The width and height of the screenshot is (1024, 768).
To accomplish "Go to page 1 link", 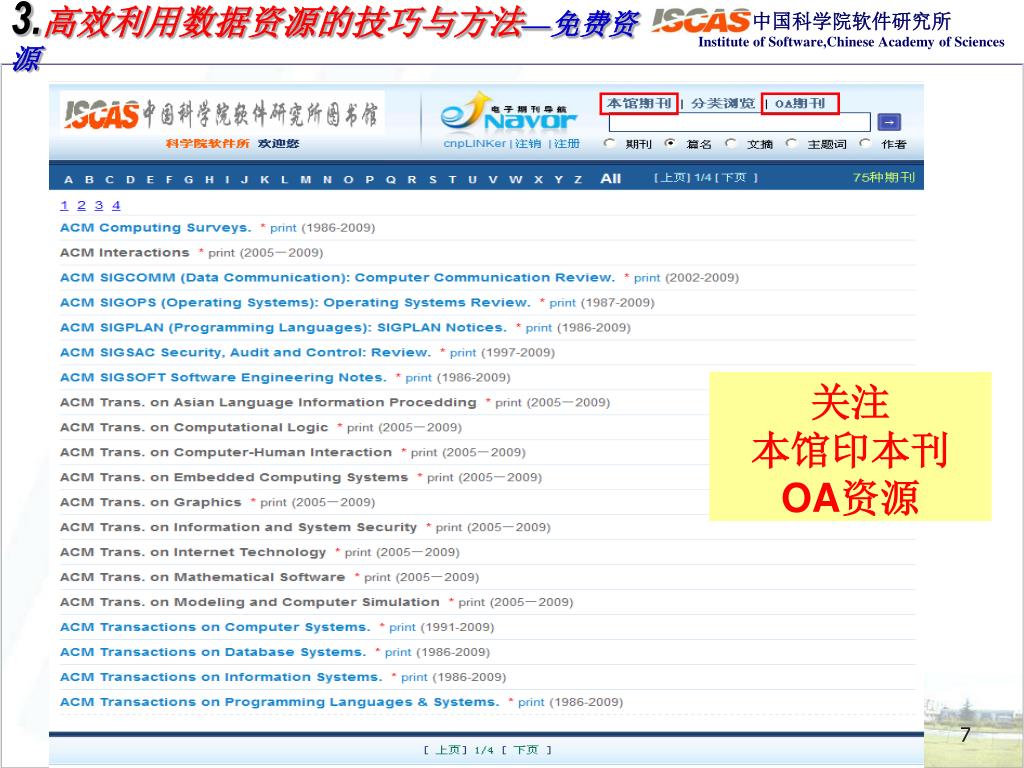I will tap(64, 206).
